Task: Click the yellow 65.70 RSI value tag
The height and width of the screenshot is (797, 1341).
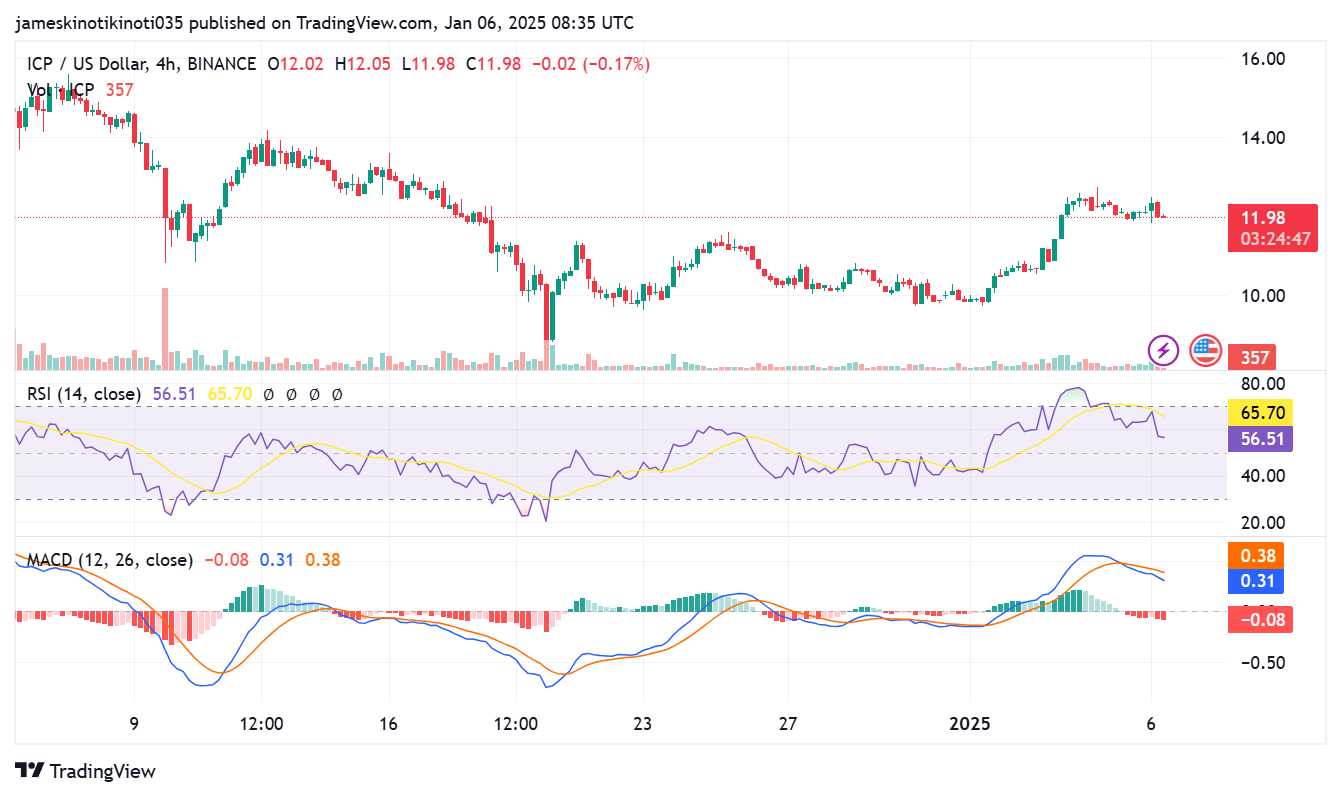Action: (1260, 411)
